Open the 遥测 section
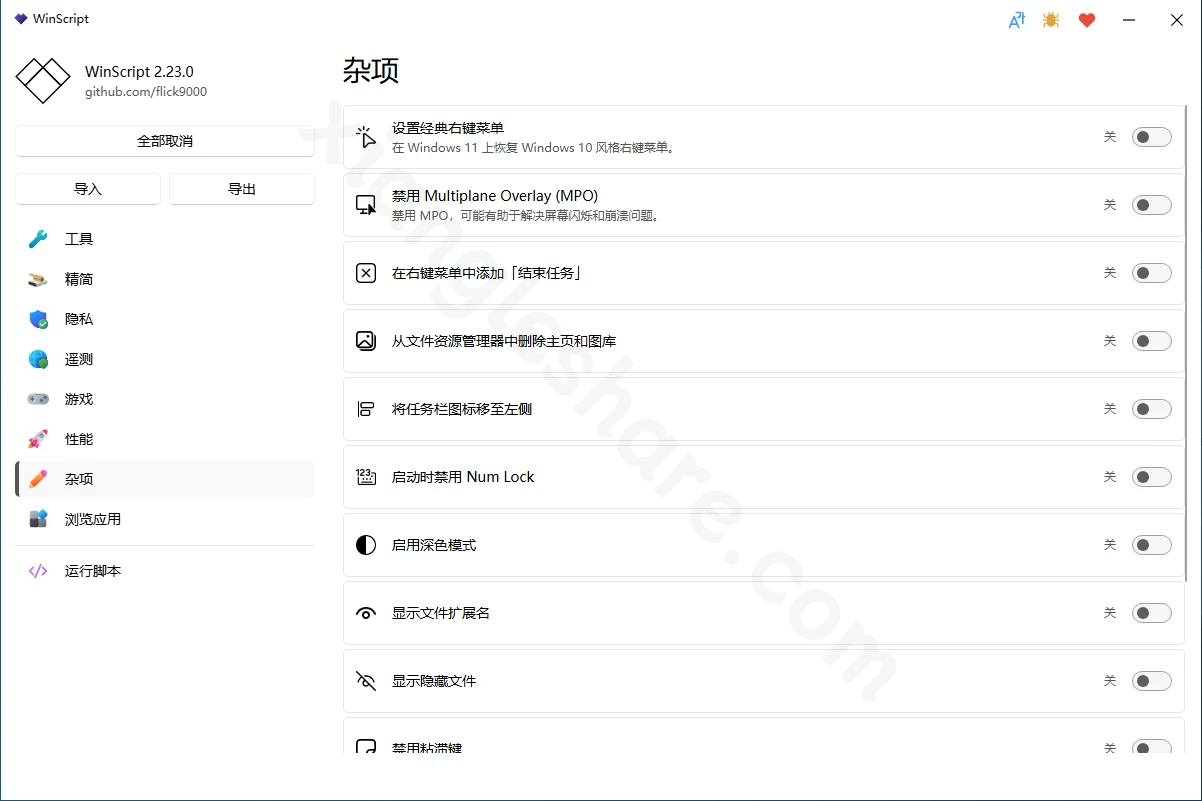The image size is (1202, 801). 165,359
